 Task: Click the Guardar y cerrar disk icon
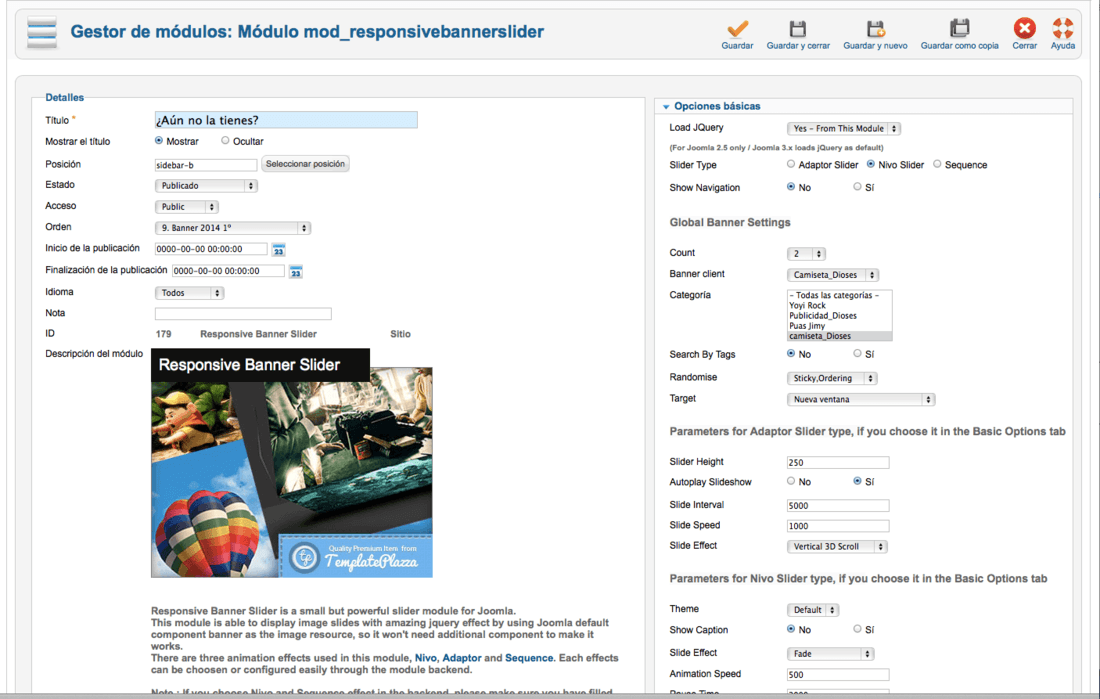click(798, 29)
